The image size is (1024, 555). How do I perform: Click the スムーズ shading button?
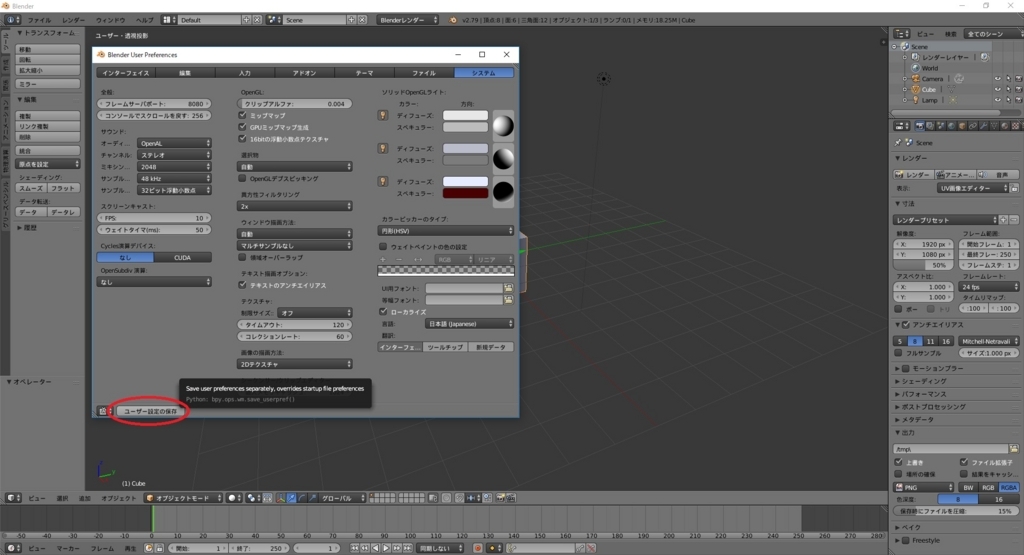[x=31, y=188]
